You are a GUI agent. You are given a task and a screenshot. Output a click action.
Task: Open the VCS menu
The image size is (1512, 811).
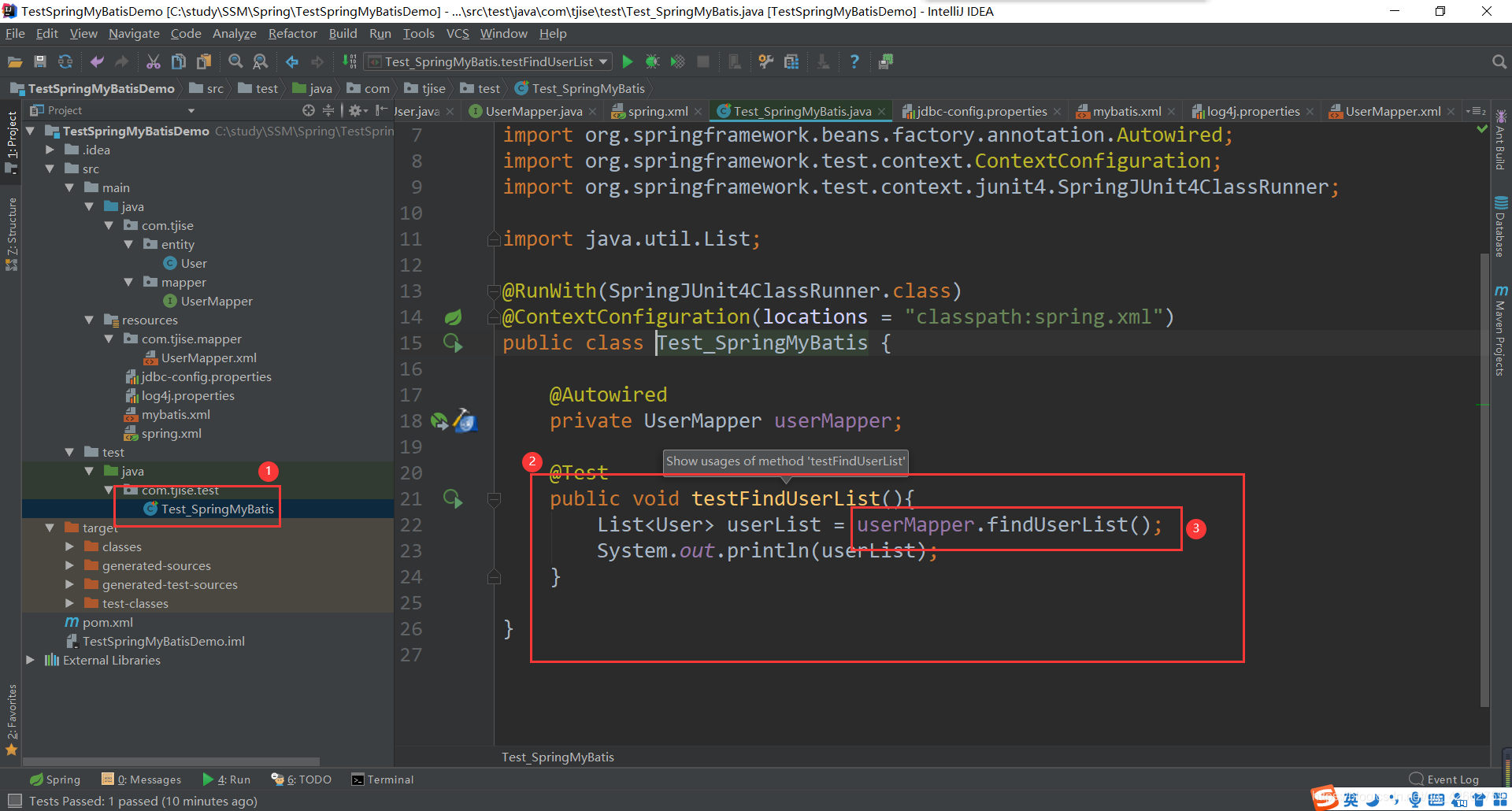pos(458,33)
